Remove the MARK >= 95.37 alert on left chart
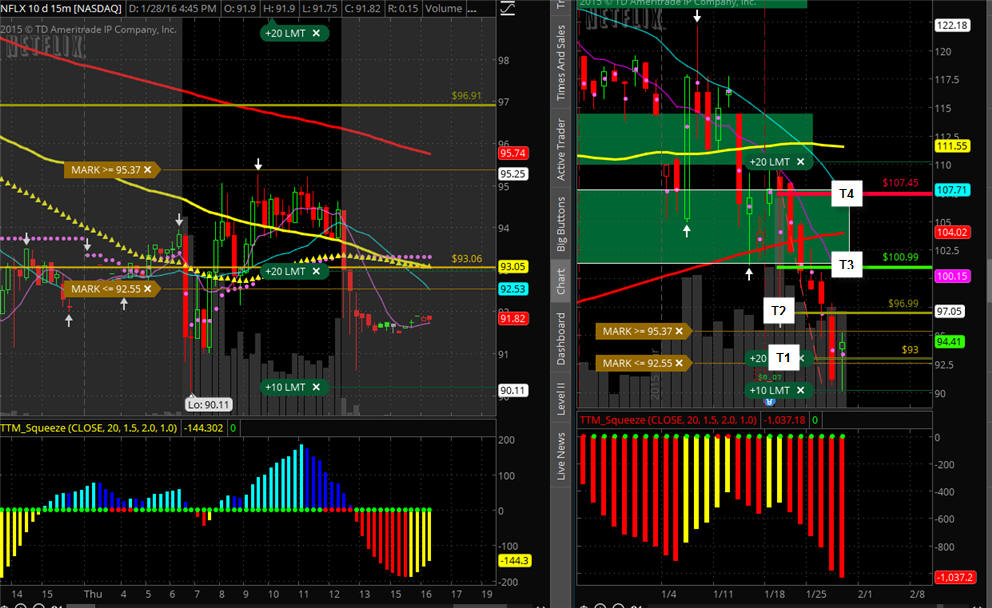This screenshot has height=608, width=992. click(147, 170)
